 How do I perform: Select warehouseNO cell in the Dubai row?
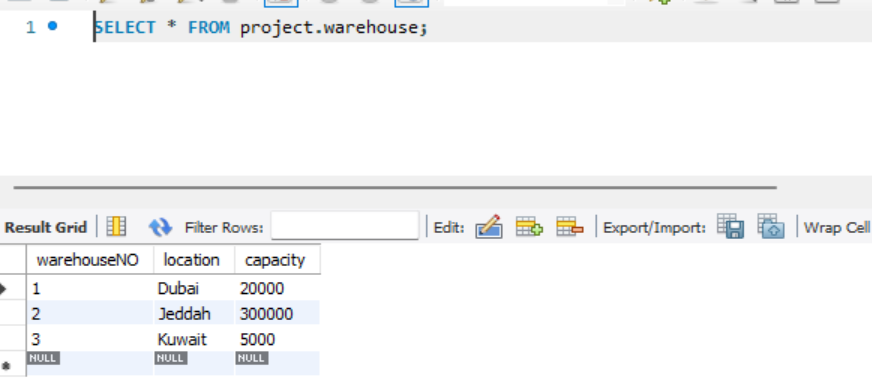pyautogui.click(x=90, y=289)
